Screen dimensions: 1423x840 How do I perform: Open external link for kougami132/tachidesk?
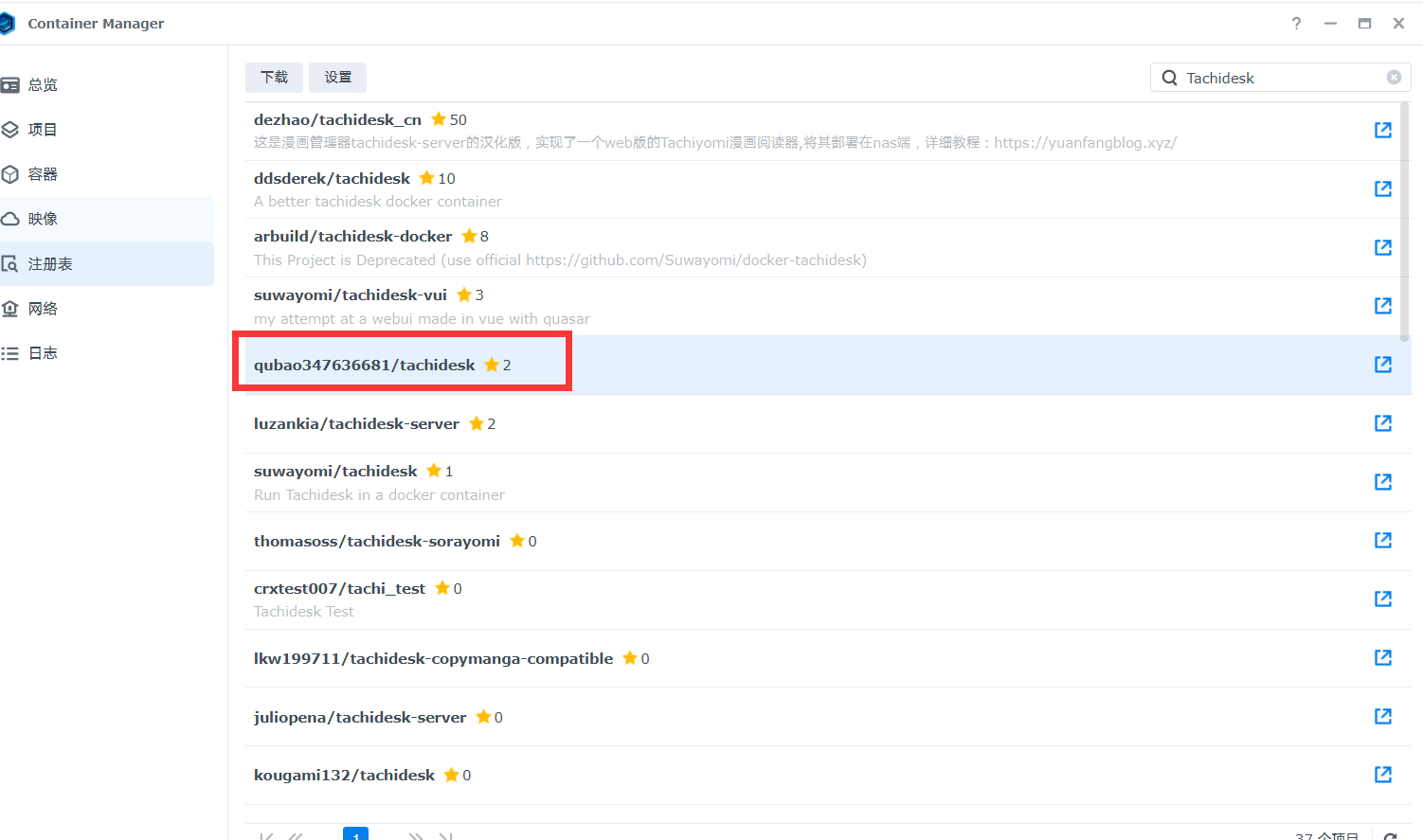1383,775
